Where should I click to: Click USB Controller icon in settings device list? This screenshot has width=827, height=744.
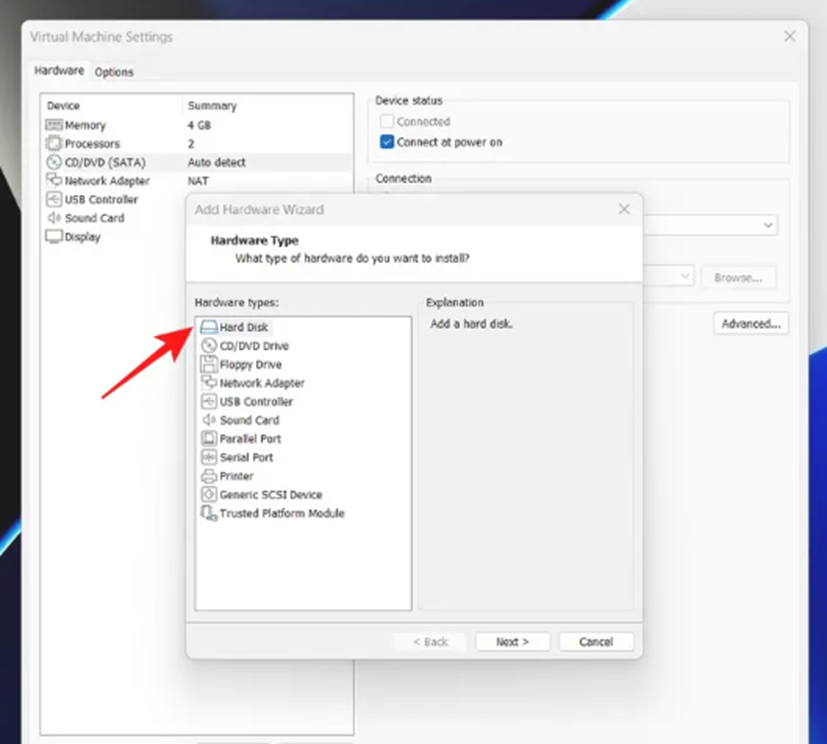click(x=54, y=199)
